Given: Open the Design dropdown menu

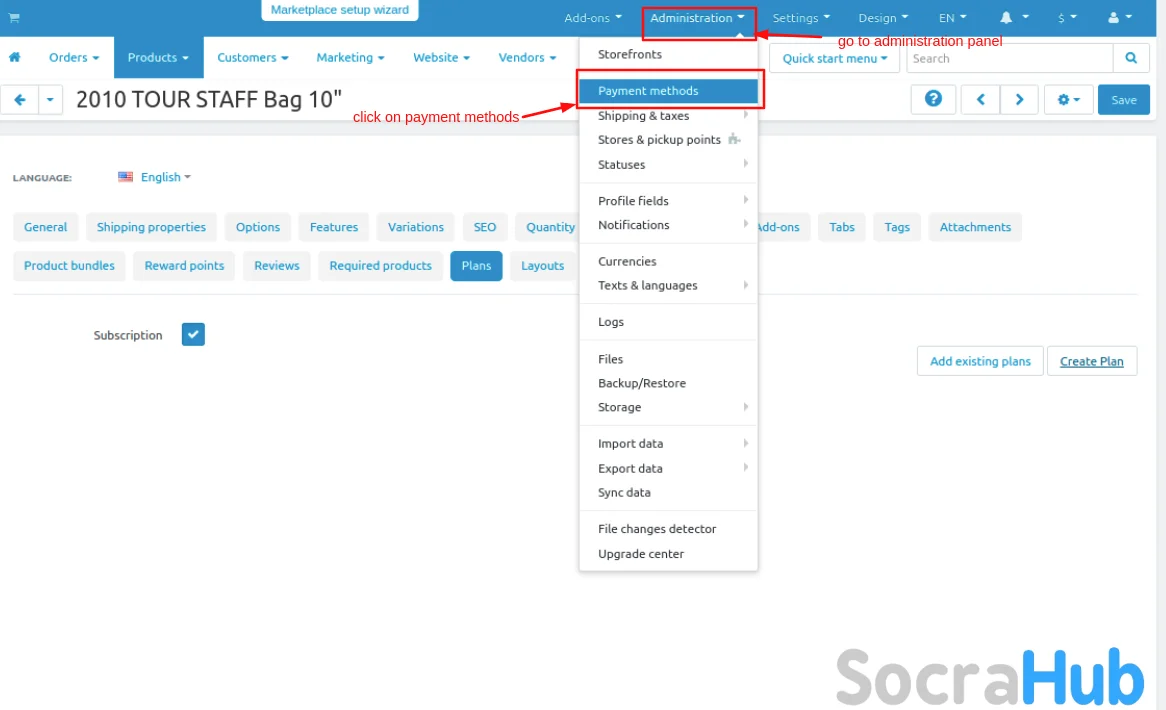Looking at the screenshot, I should click(883, 18).
